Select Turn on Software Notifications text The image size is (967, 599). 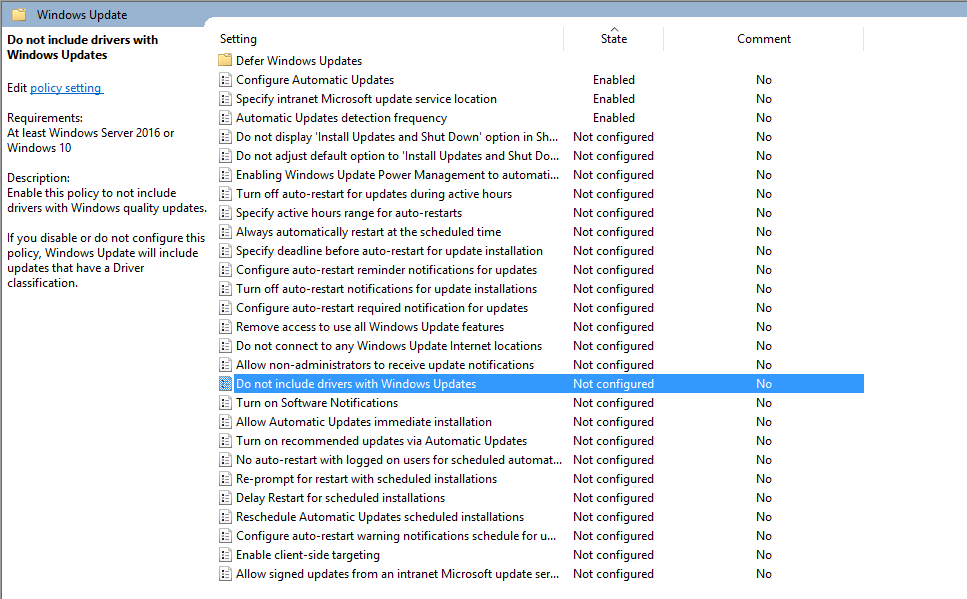317,403
